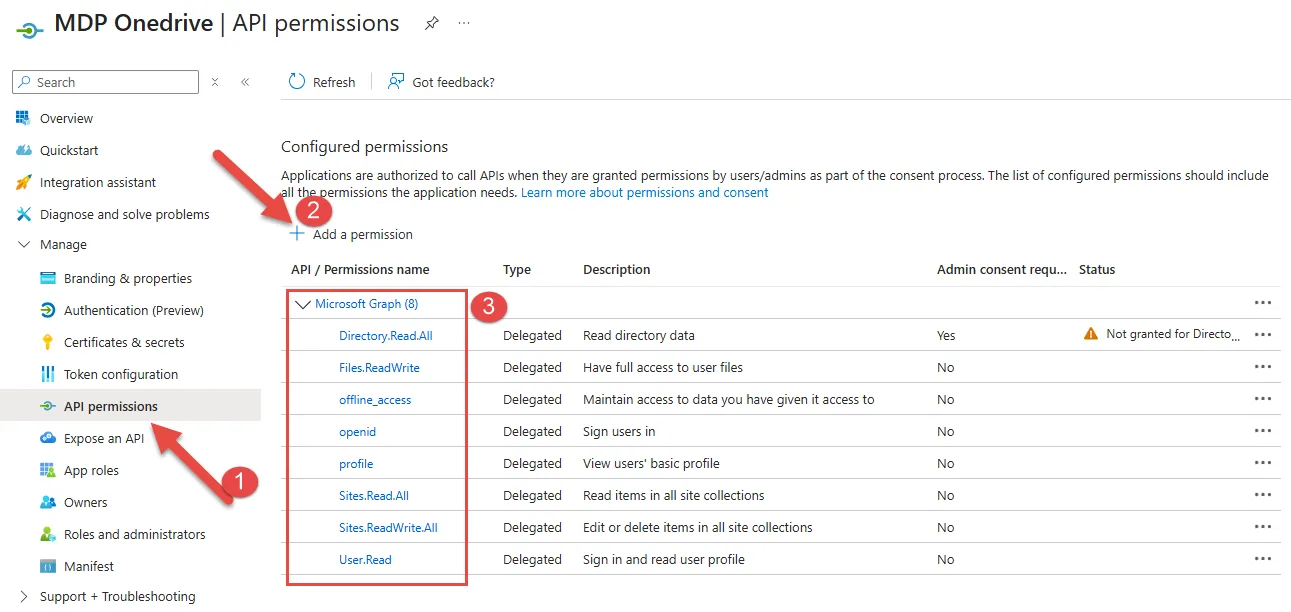Open the more options ellipsis in title
Viewport: 1291px width, 612px height.
point(464,23)
